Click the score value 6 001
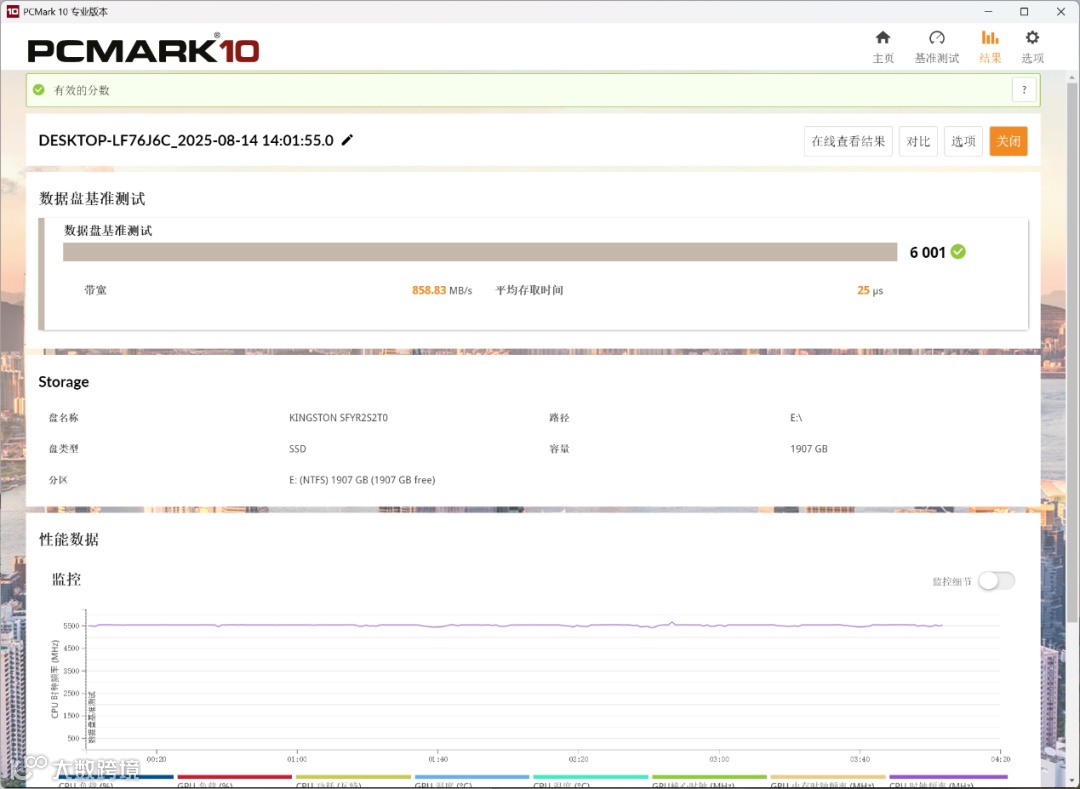1080x789 pixels. click(927, 253)
